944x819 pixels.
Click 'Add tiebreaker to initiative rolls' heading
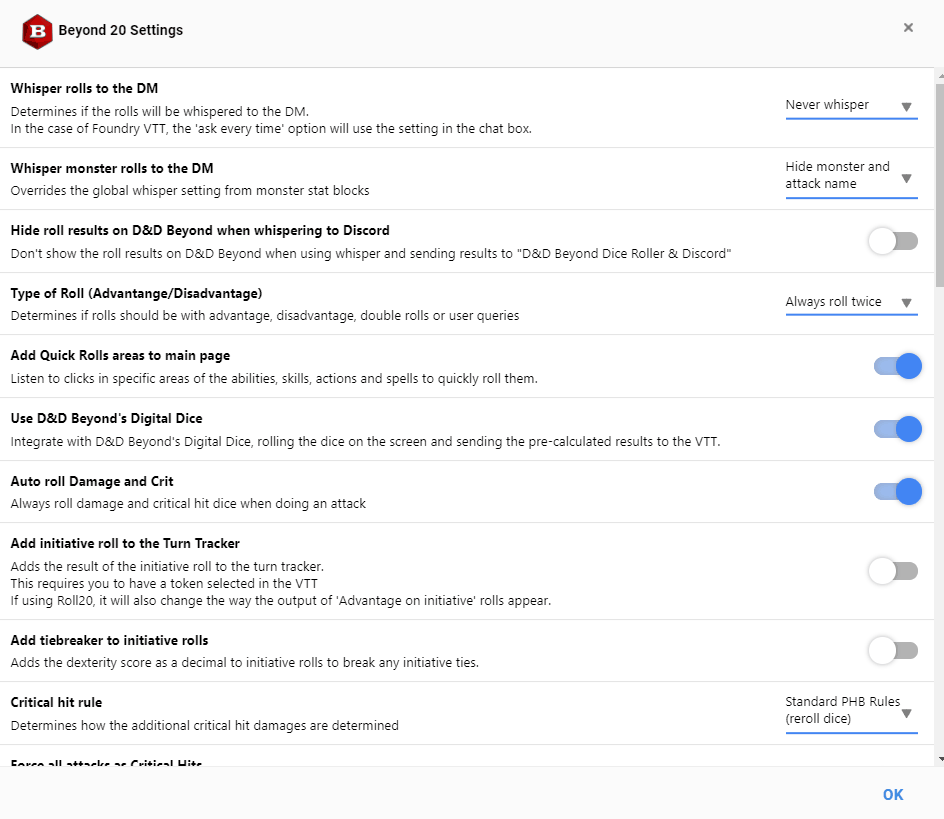click(110, 640)
